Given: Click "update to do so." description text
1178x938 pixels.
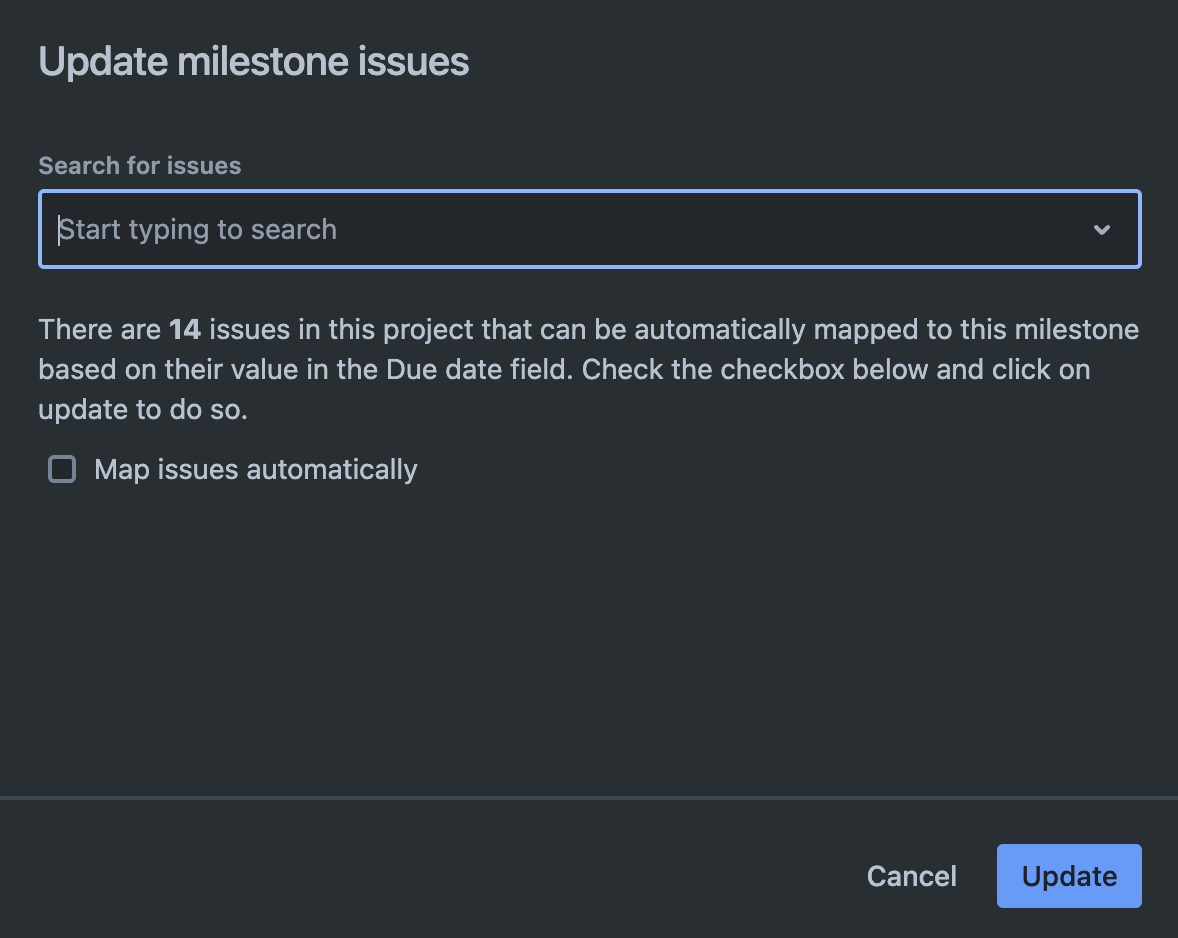Looking at the screenshot, I should tap(143, 410).
